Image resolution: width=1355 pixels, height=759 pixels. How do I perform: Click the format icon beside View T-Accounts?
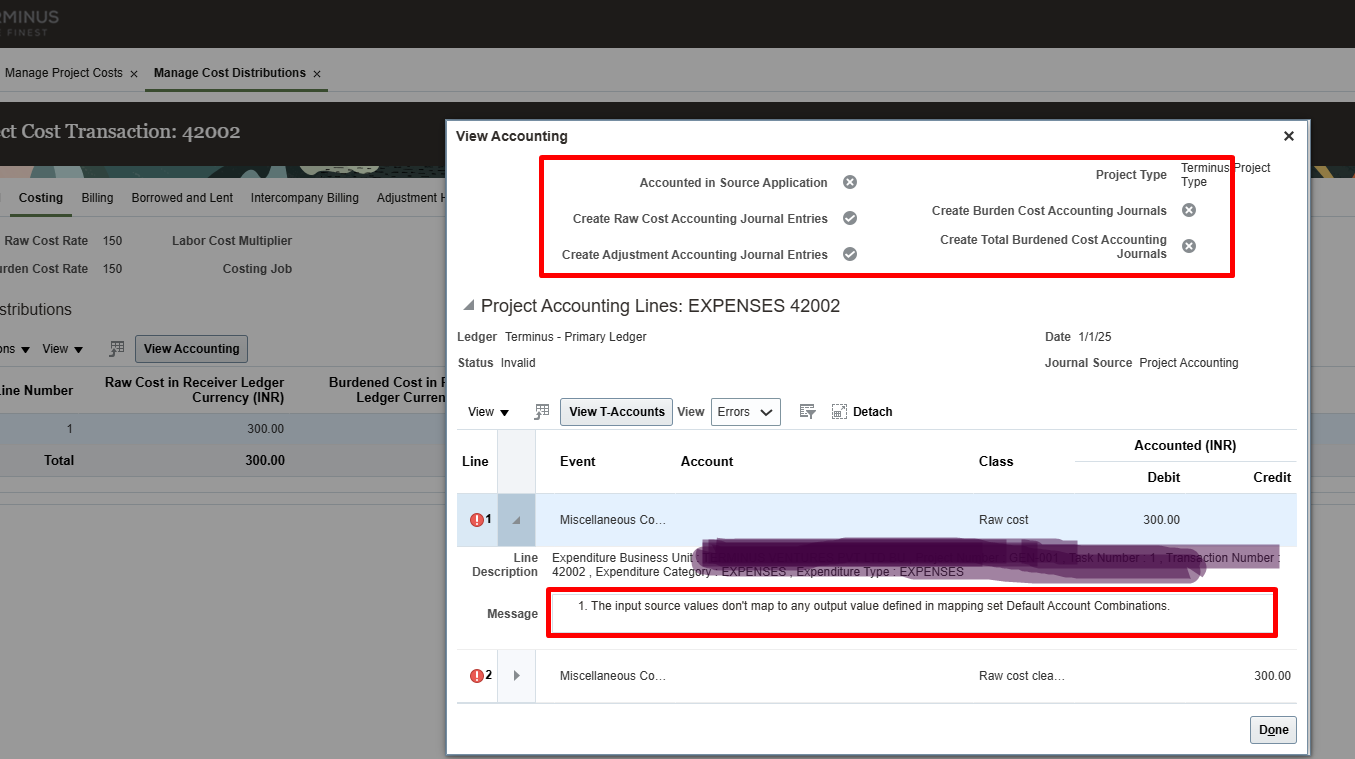click(542, 412)
